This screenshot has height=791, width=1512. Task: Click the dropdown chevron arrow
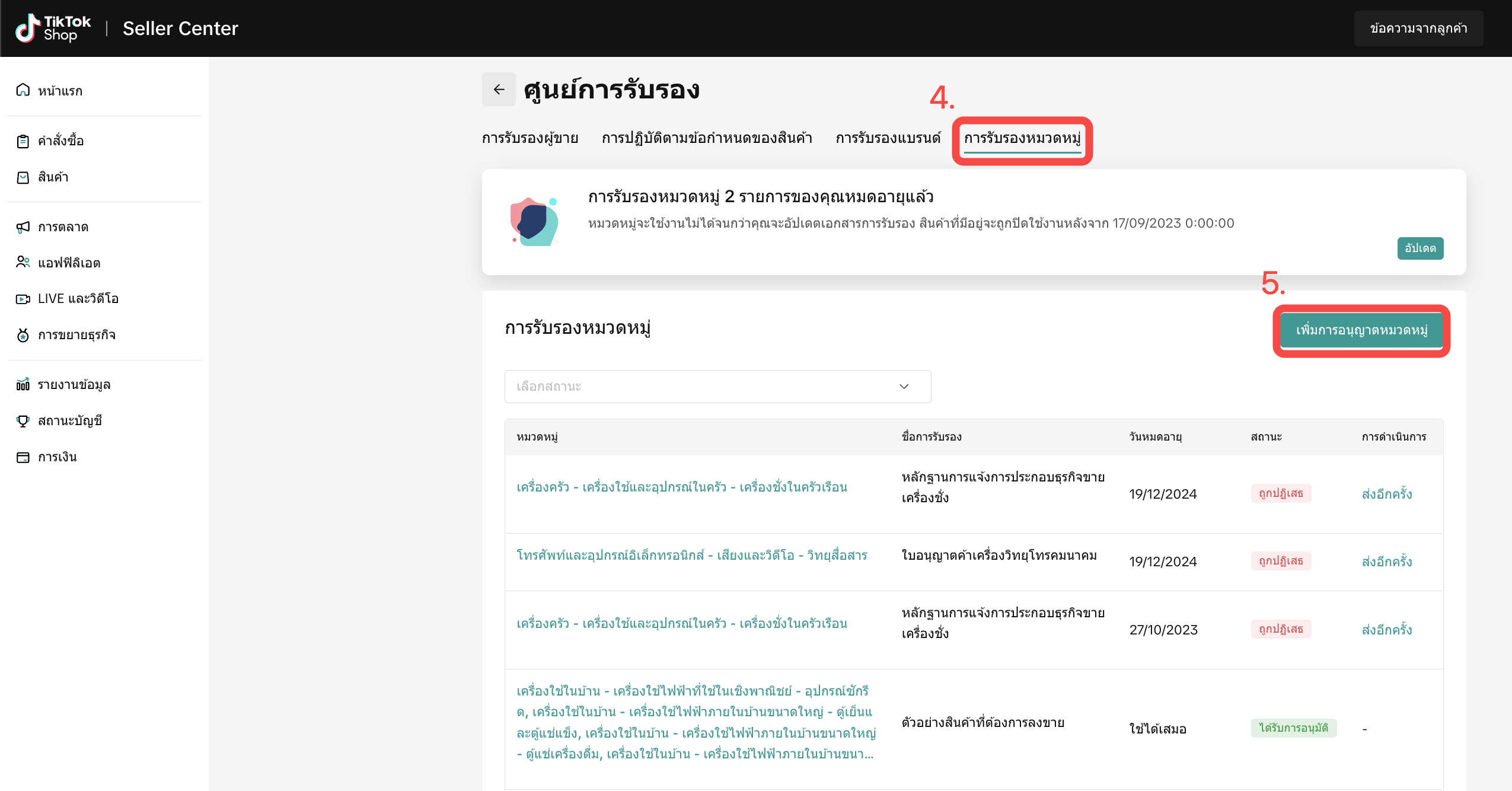point(904,387)
